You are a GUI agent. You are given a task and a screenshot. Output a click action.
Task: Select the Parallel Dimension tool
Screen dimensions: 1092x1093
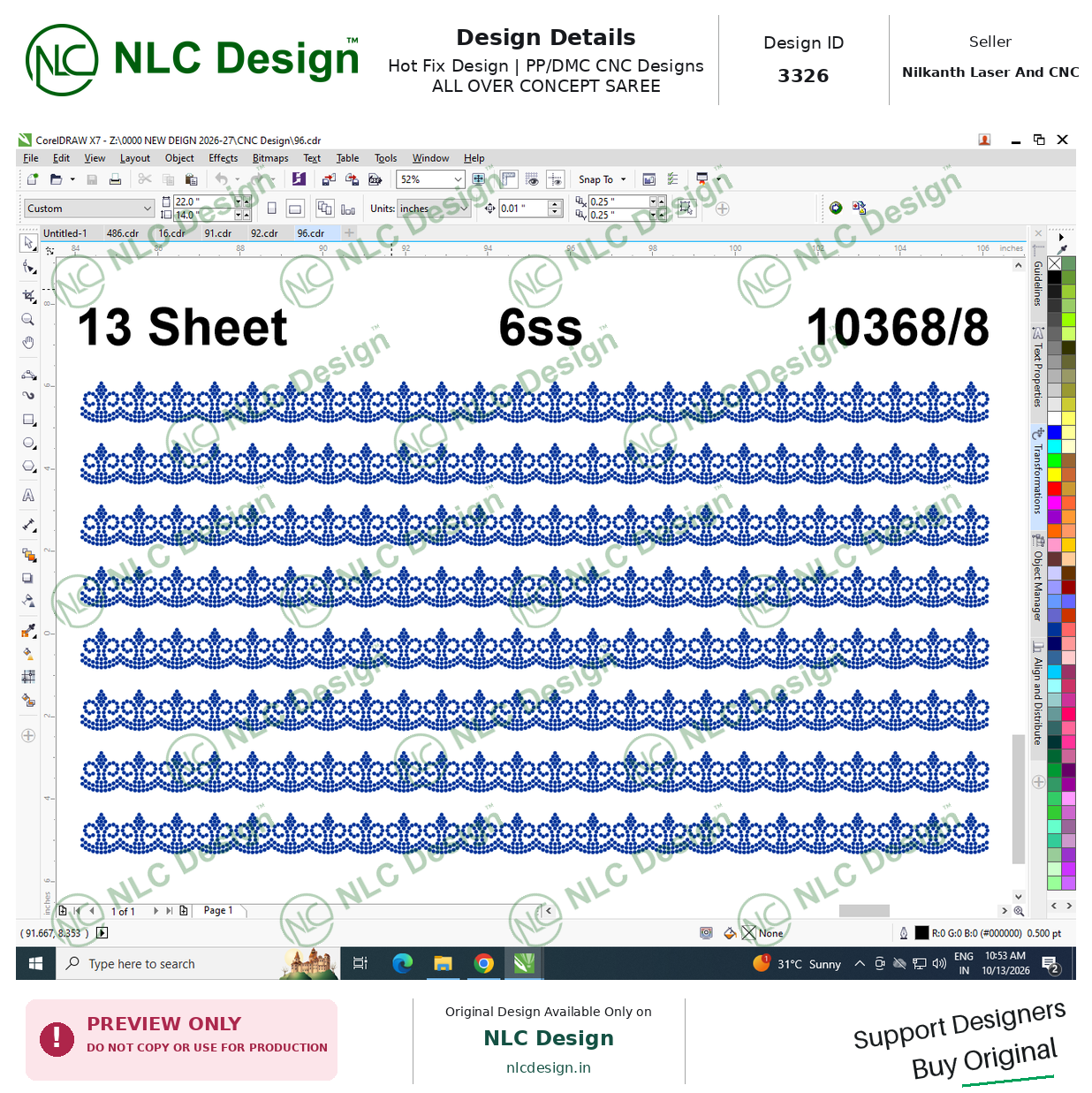point(28,525)
